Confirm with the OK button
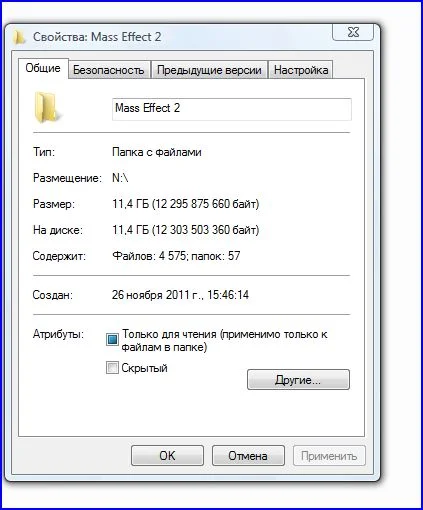 pyautogui.click(x=167, y=456)
